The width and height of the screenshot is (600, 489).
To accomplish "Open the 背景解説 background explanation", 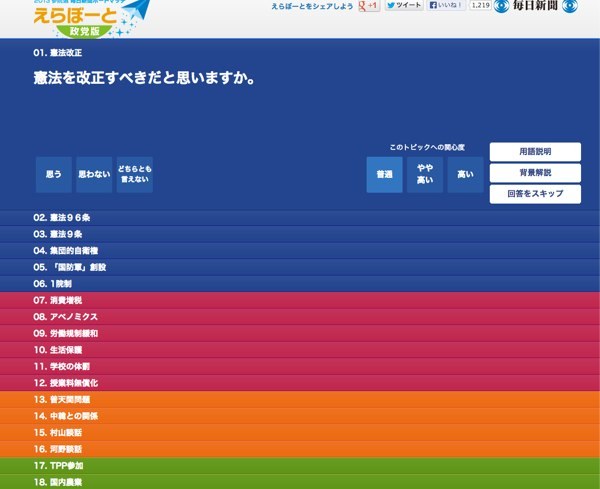I will tap(535, 173).
